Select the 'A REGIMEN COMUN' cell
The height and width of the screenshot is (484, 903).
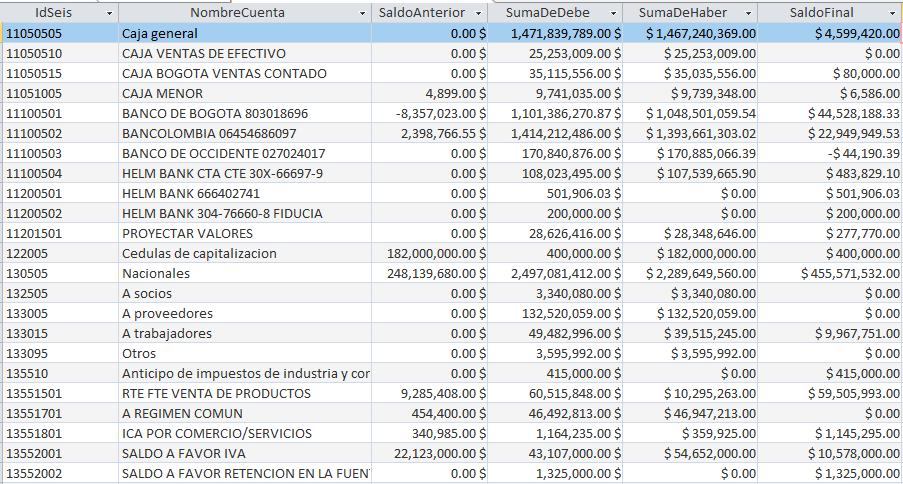pyautogui.click(x=245, y=414)
